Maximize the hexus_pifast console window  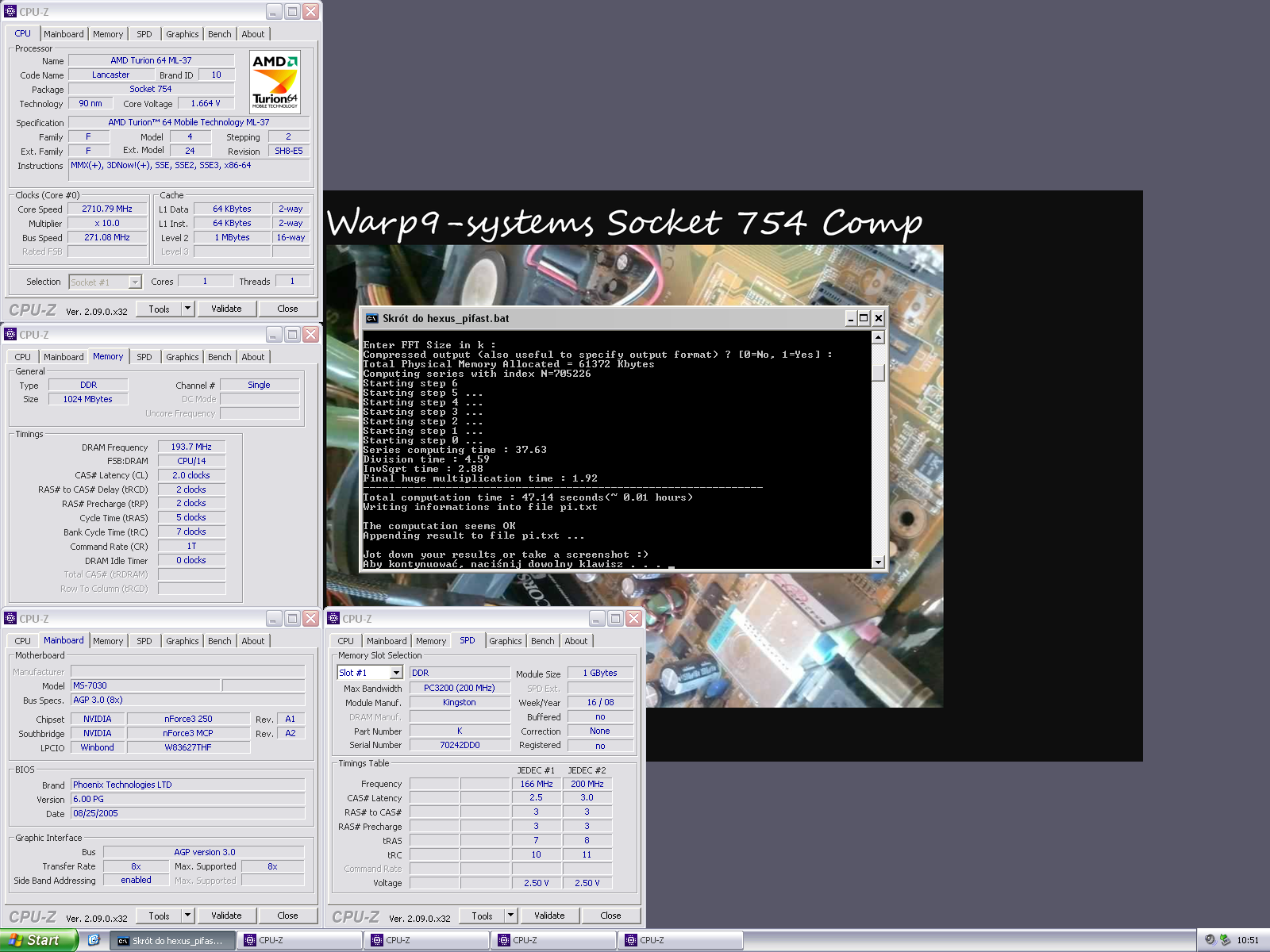(864, 318)
